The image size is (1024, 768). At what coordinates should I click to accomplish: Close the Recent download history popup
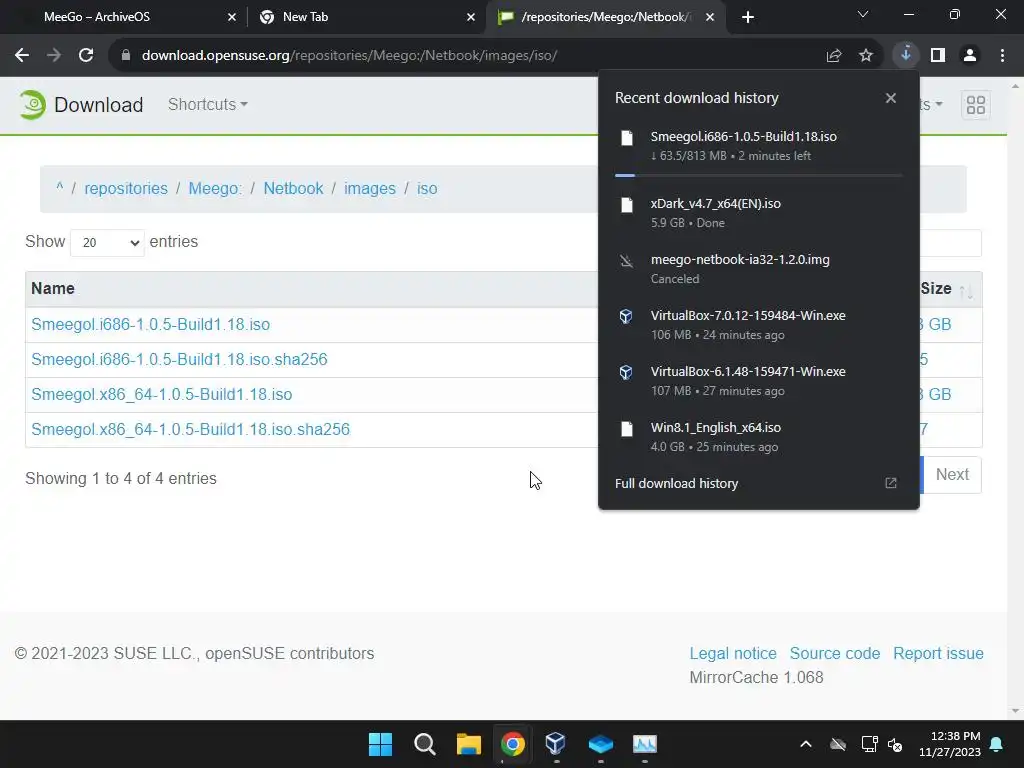point(891,98)
